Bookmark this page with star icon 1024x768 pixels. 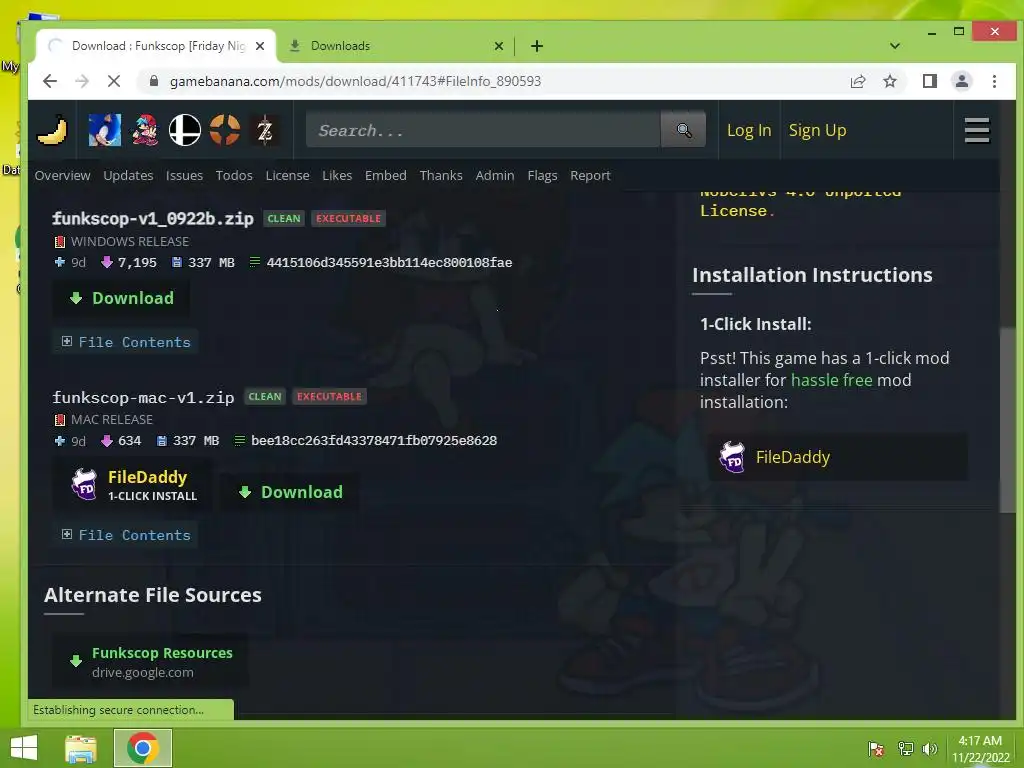coord(889,81)
